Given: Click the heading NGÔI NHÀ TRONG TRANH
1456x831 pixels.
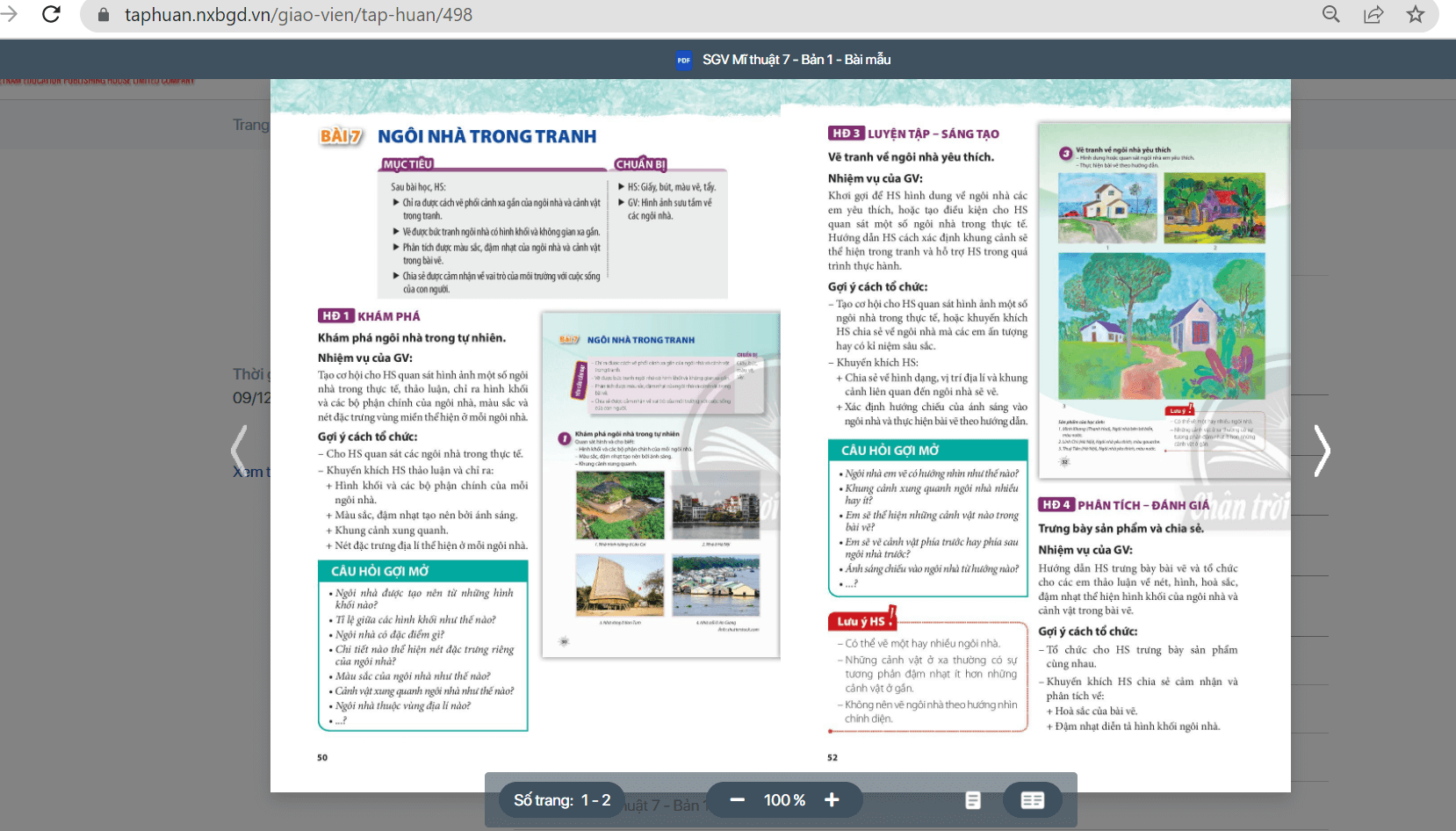Looking at the screenshot, I should (487, 136).
